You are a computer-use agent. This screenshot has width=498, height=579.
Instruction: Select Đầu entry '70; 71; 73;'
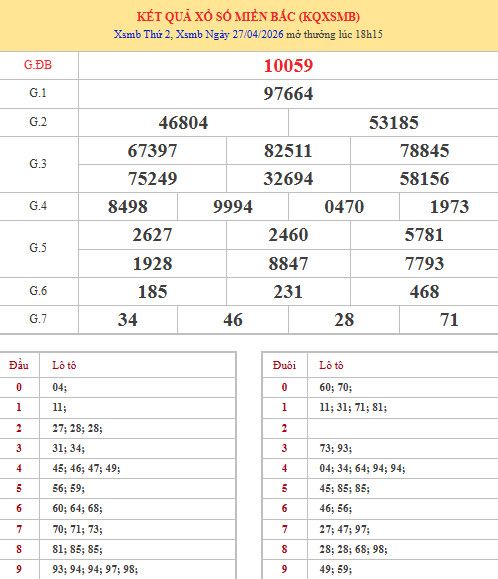point(77,529)
